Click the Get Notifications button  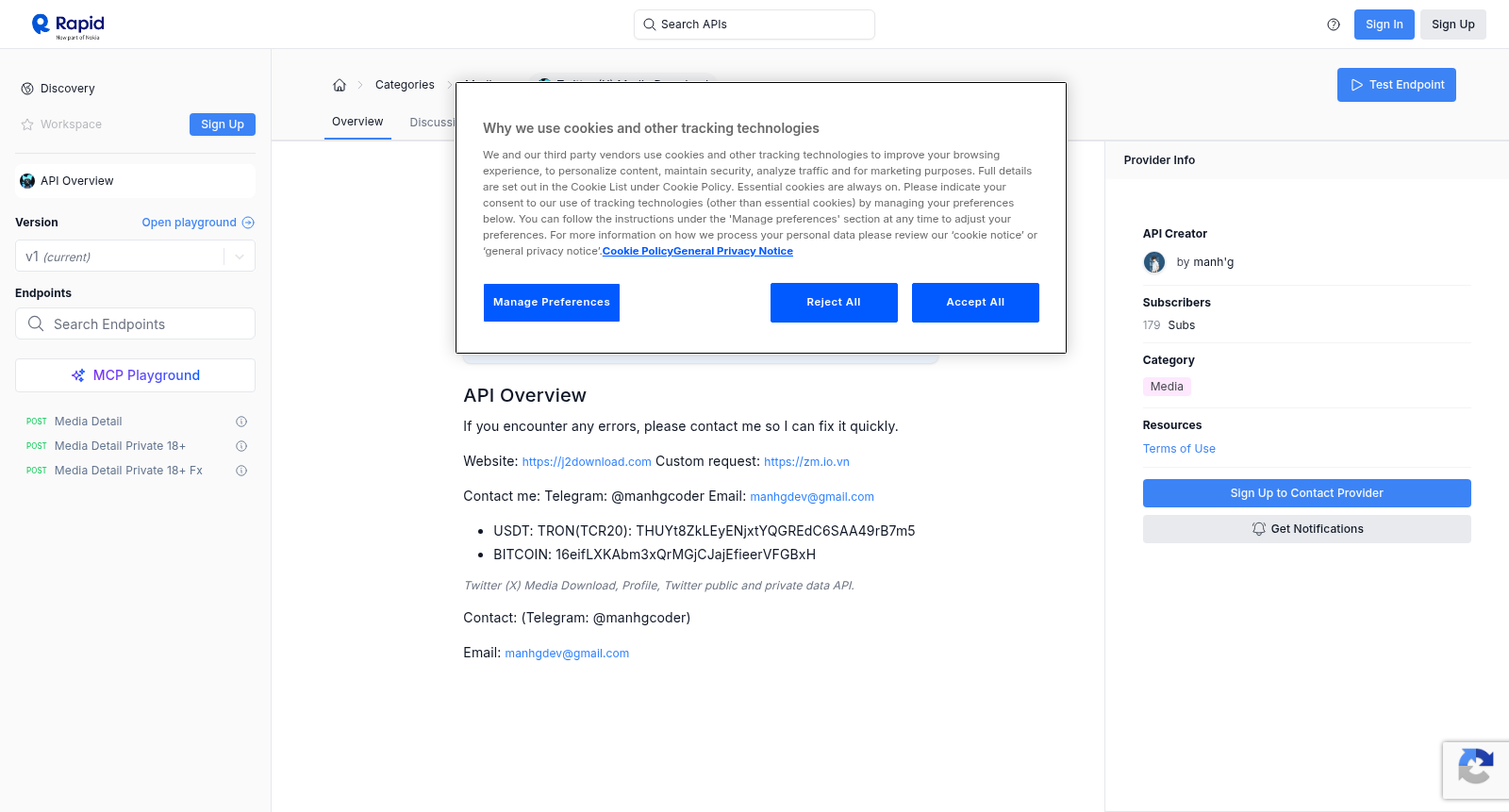tap(1307, 529)
